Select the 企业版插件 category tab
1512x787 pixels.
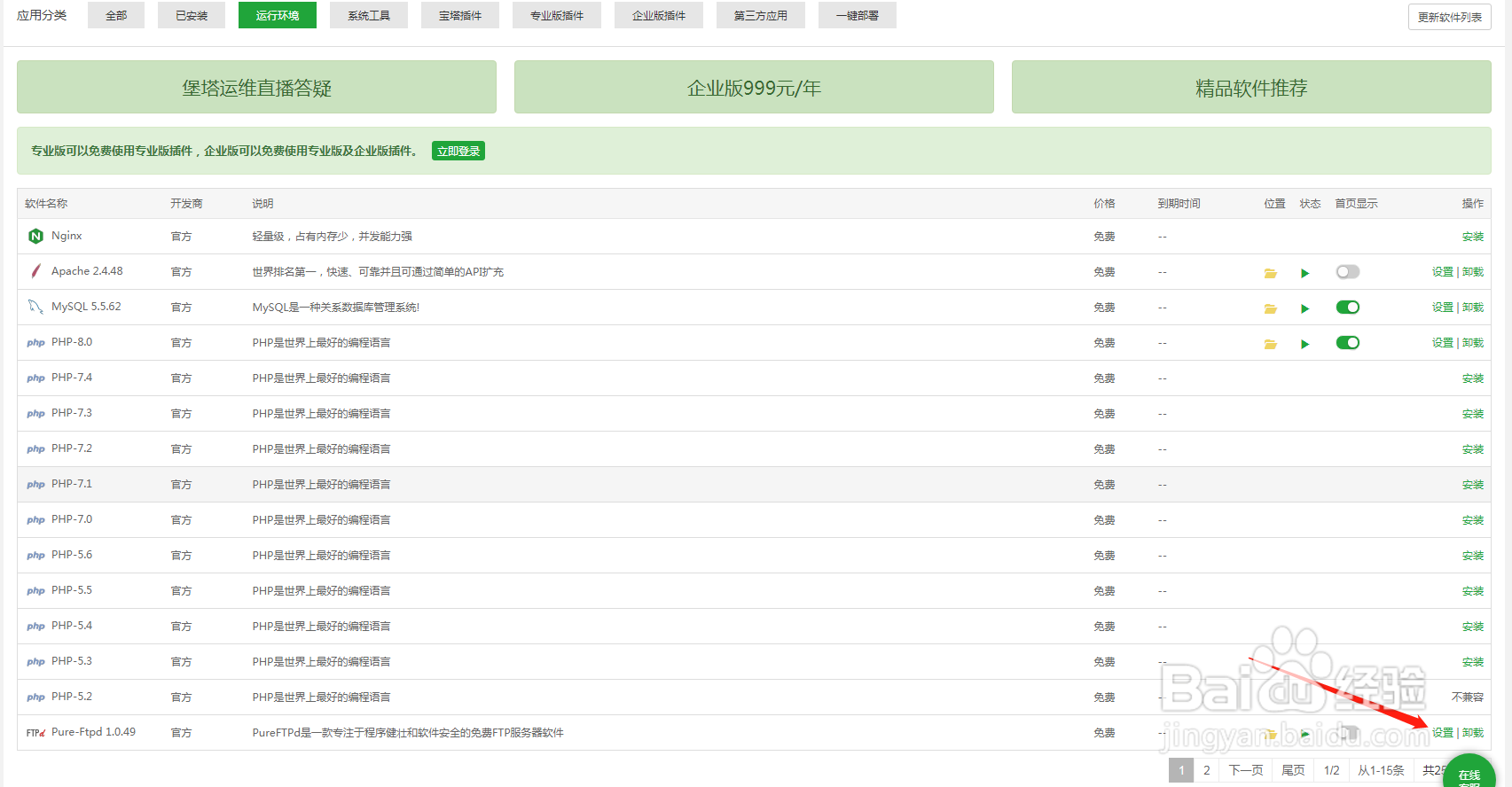click(659, 15)
